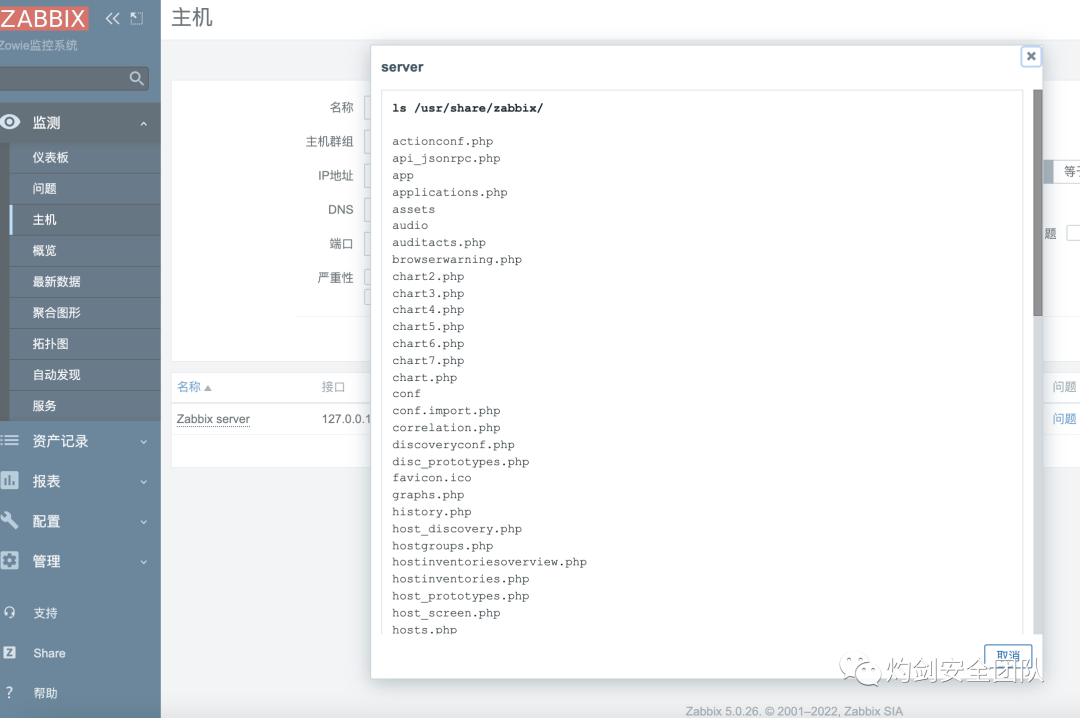Click history.php in the output

coord(432,512)
